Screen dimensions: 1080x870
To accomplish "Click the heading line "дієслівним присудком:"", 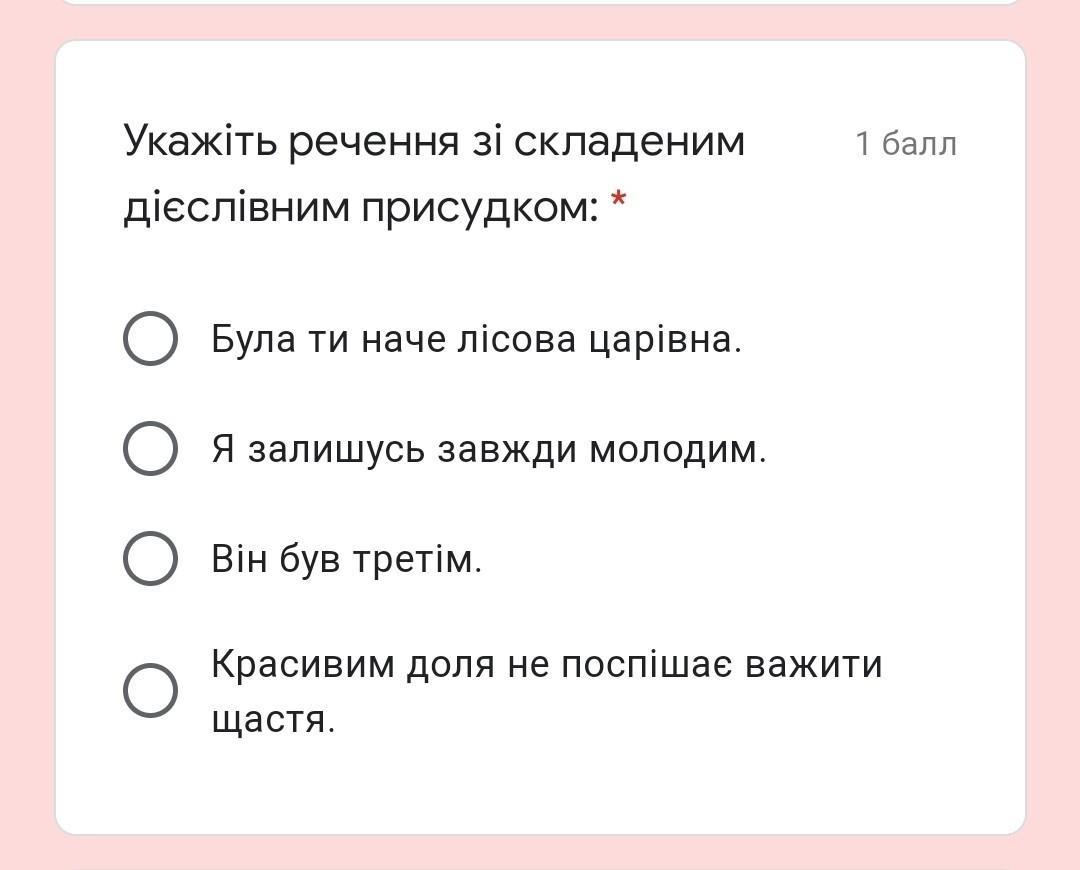I will pos(360,208).
